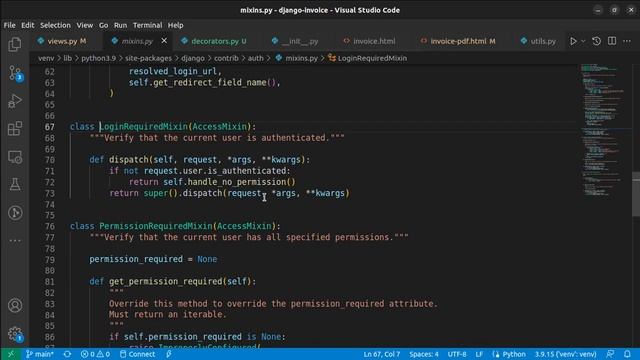The width and height of the screenshot is (640, 360).
Task: Click Connect in status bar
Action: [x=137, y=354]
